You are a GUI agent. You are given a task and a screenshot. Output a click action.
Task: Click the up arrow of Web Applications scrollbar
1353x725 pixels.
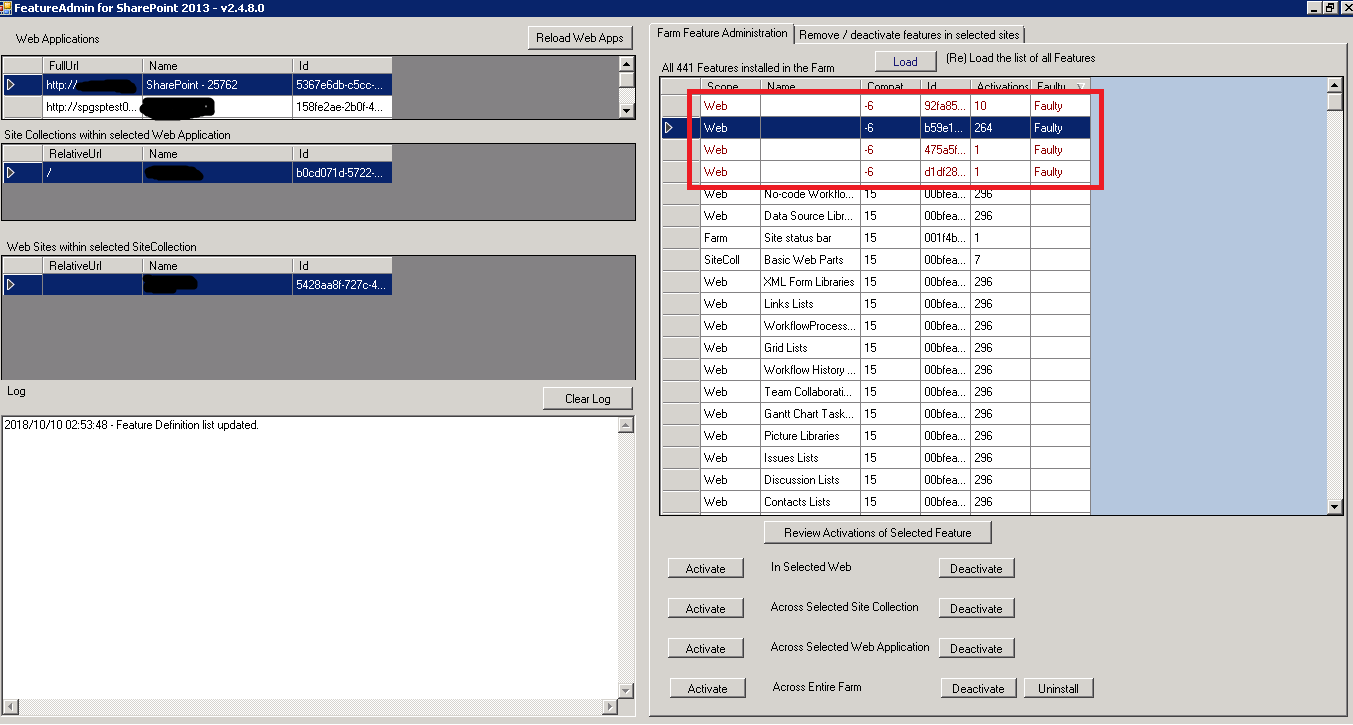[x=626, y=63]
